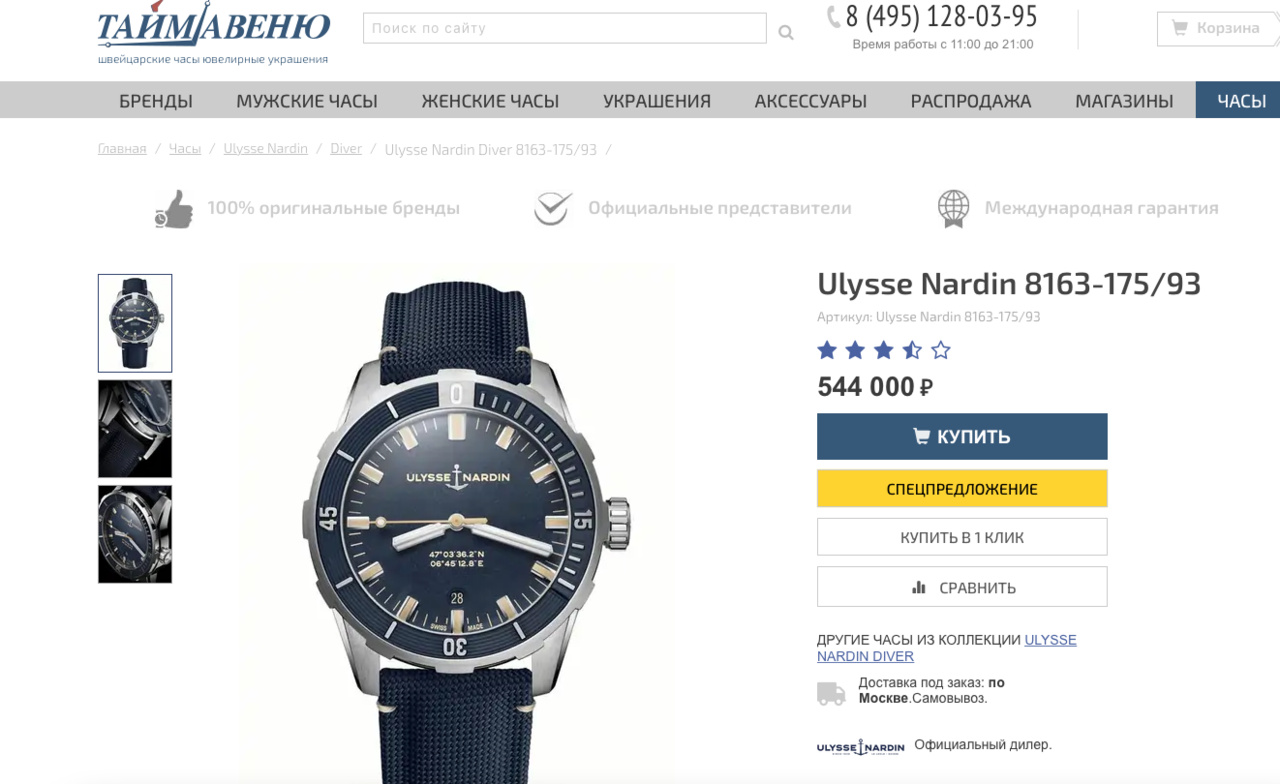The image size is (1280, 784).
Task: Open the МУЖСКИЕ ЧАСЫ menu
Action: click(307, 100)
